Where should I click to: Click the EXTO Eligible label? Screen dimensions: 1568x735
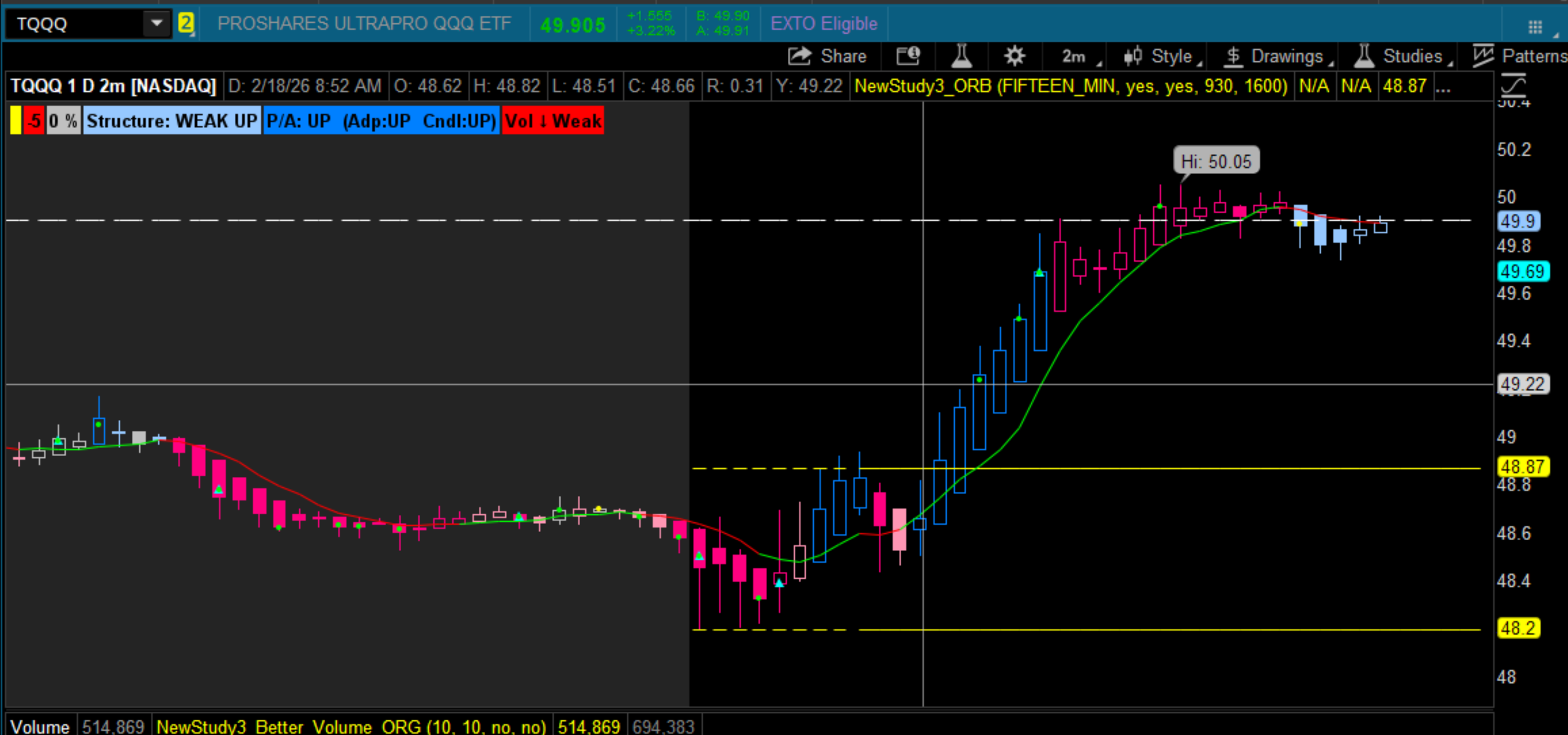824,24
